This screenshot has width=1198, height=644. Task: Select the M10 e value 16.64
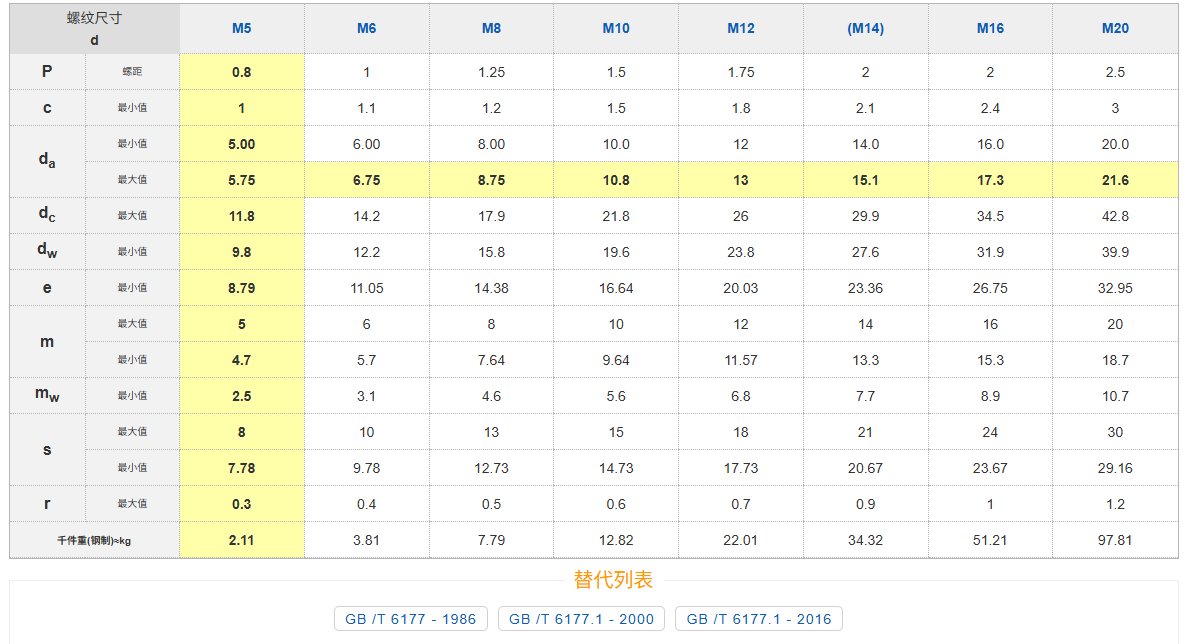616,288
